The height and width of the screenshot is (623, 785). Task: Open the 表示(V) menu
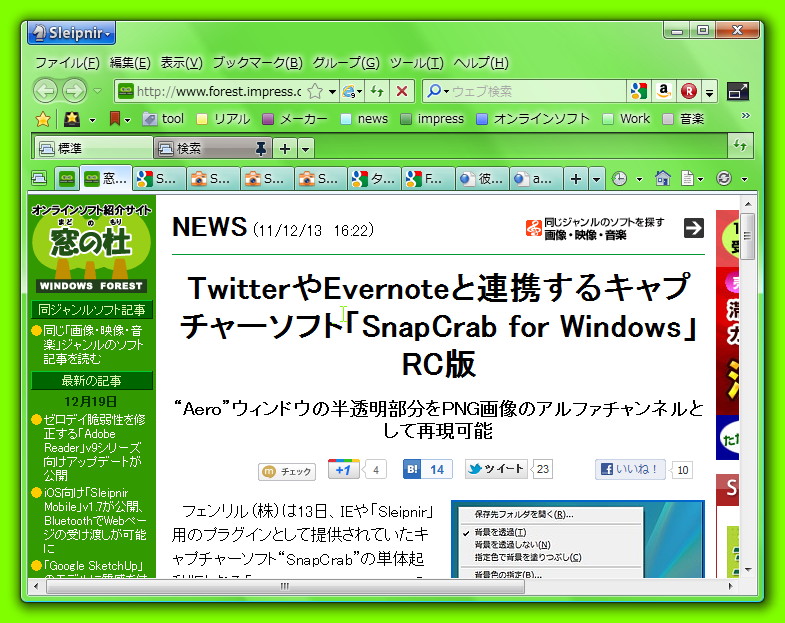coord(181,63)
